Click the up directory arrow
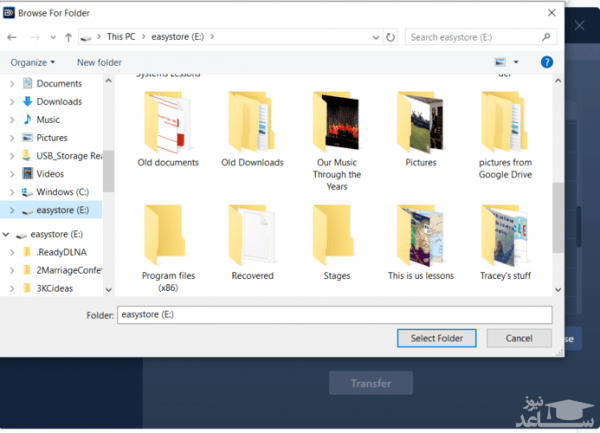The height and width of the screenshot is (433, 600). [68, 37]
